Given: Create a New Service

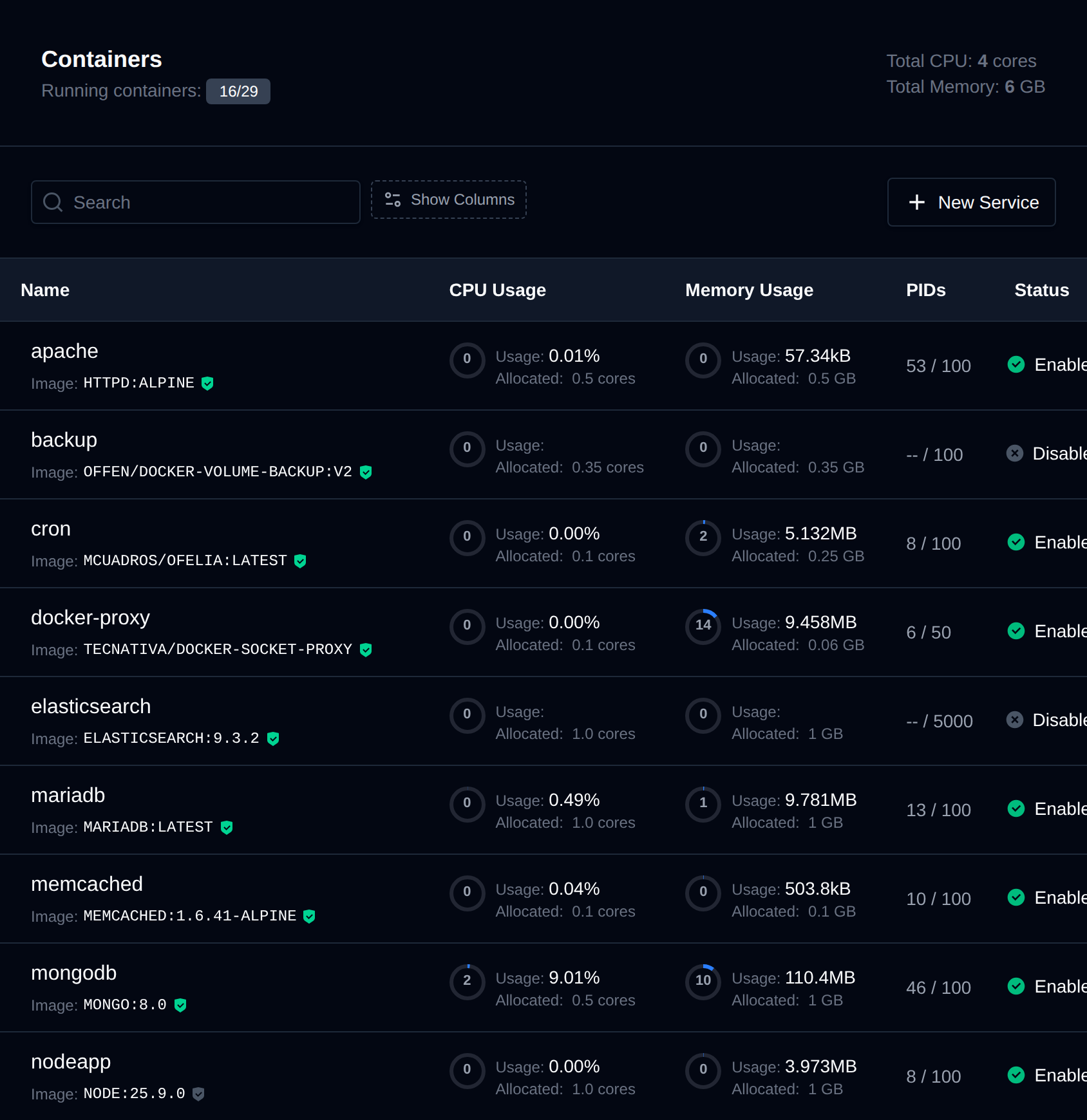Looking at the screenshot, I should click(x=972, y=202).
